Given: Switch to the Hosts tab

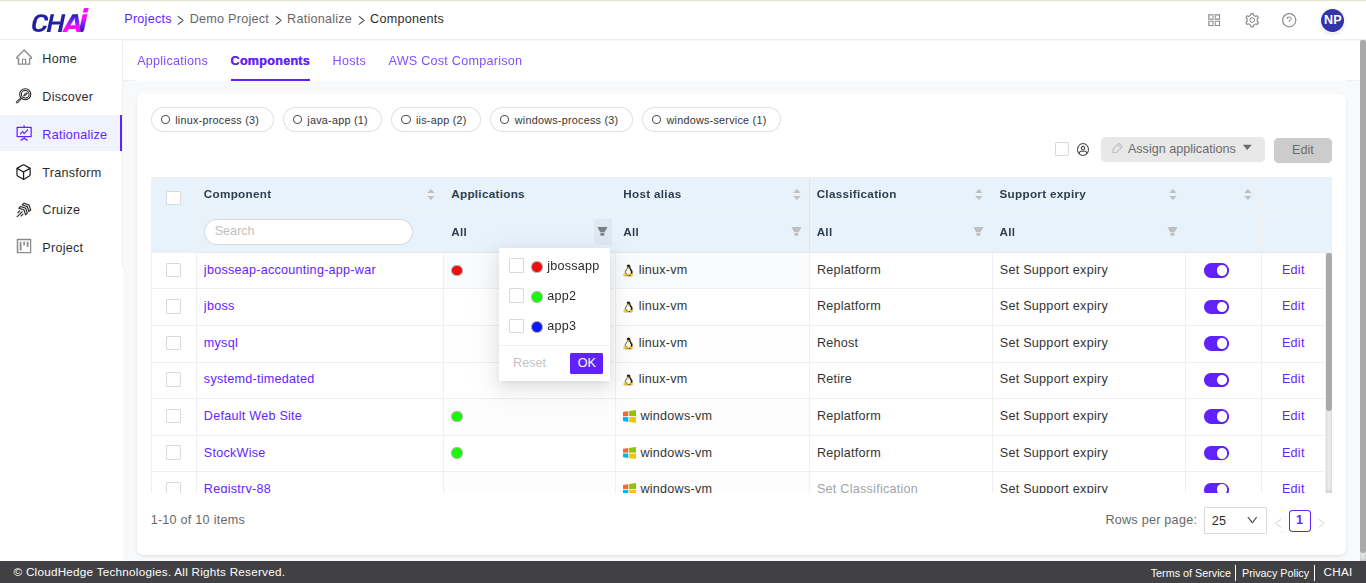Looking at the screenshot, I should click(349, 61).
